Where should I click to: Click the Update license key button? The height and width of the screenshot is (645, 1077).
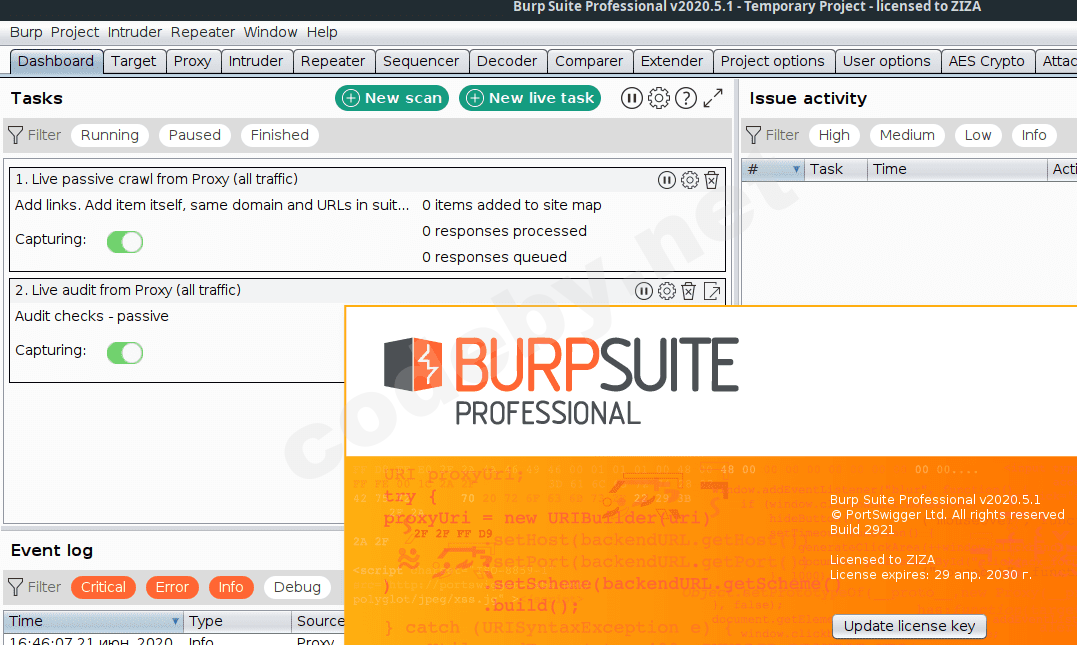tap(909, 626)
